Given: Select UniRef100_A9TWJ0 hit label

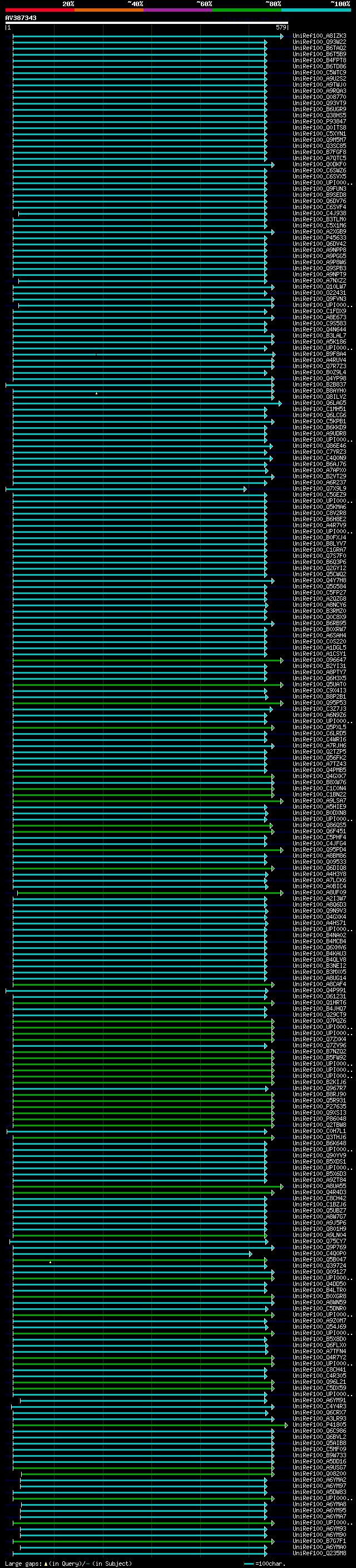Looking at the screenshot, I should [319, 85].
